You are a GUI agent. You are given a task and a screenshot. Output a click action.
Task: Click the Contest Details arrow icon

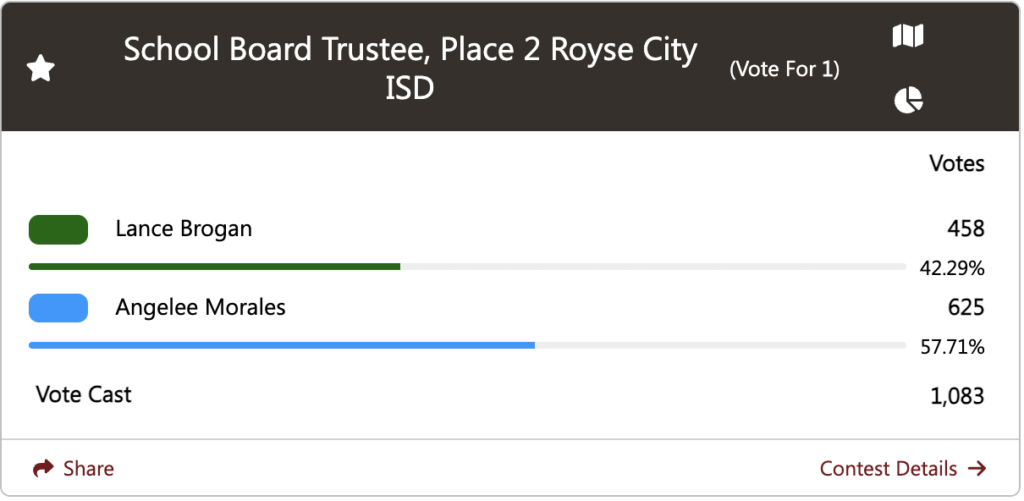click(977, 468)
